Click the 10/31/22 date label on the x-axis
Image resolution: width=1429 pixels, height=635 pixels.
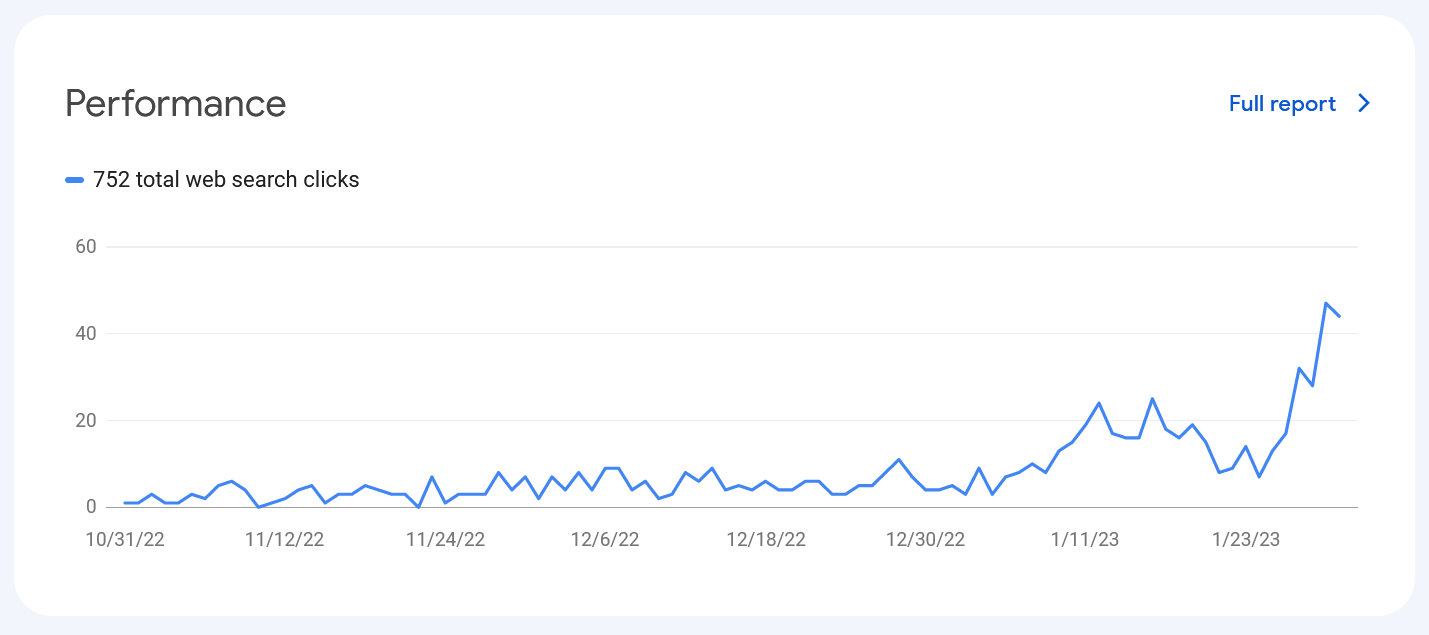(125, 540)
